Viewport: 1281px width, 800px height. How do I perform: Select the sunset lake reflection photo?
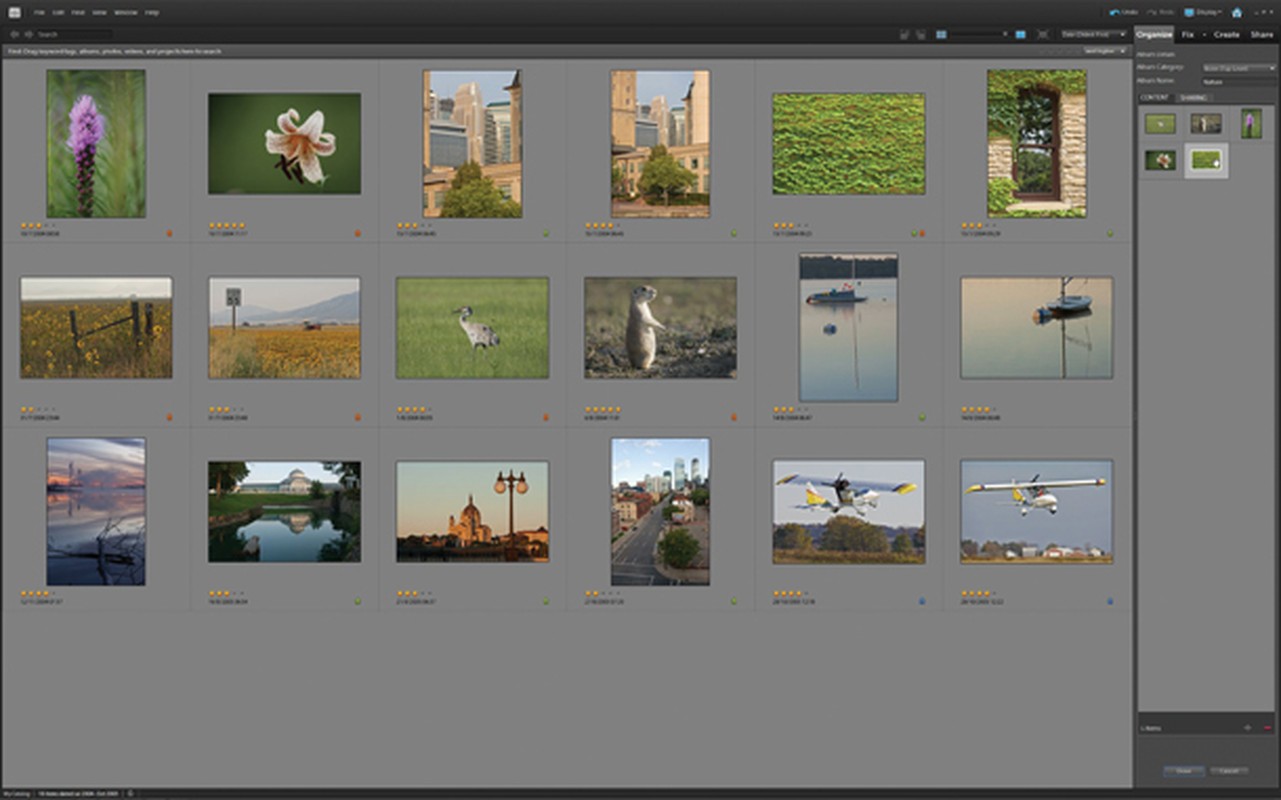click(x=96, y=511)
